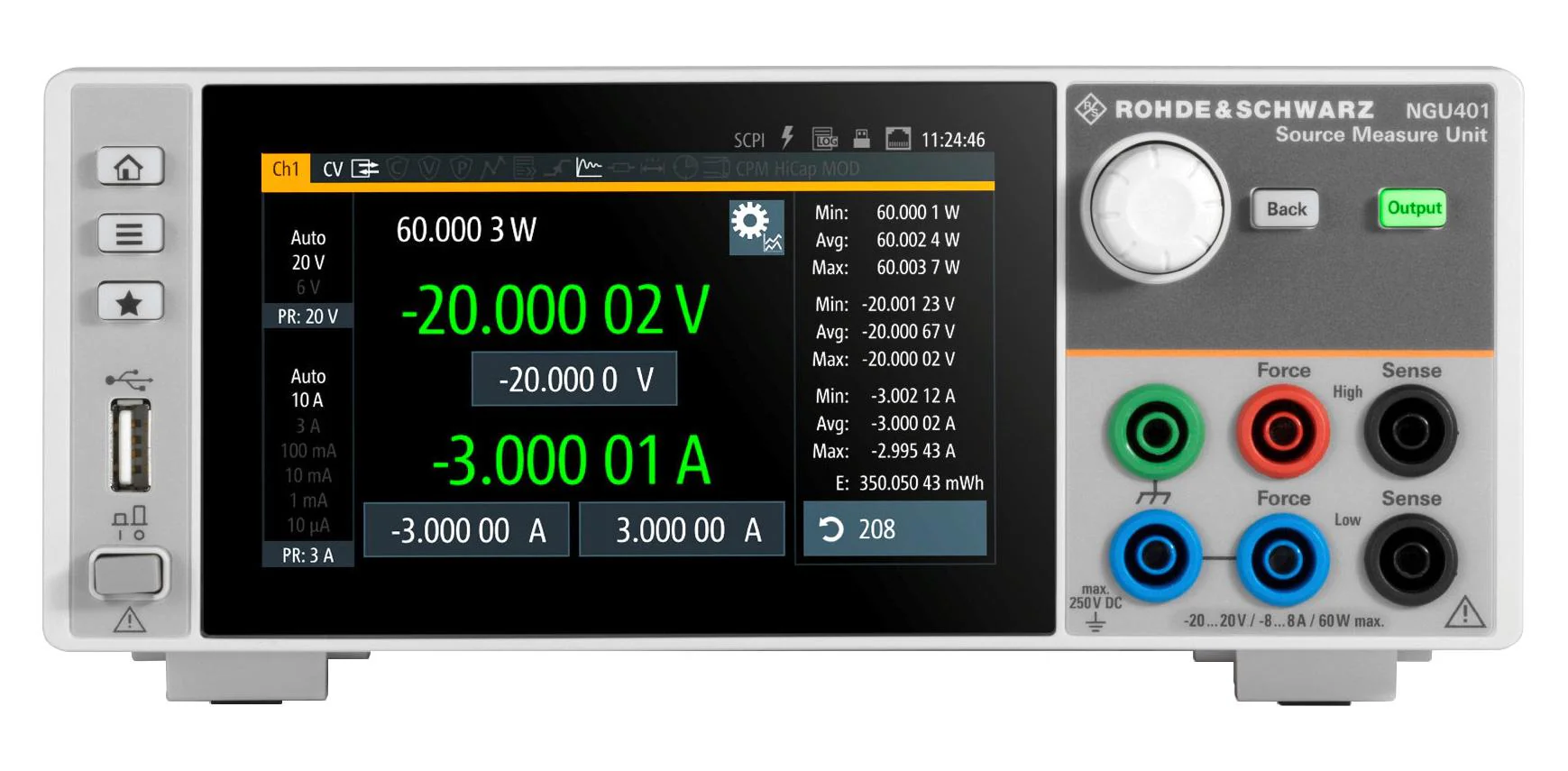The height and width of the screenshot is (771, 1568).
Task: Select the red Force High terminal
Action: coord(1282,432)
